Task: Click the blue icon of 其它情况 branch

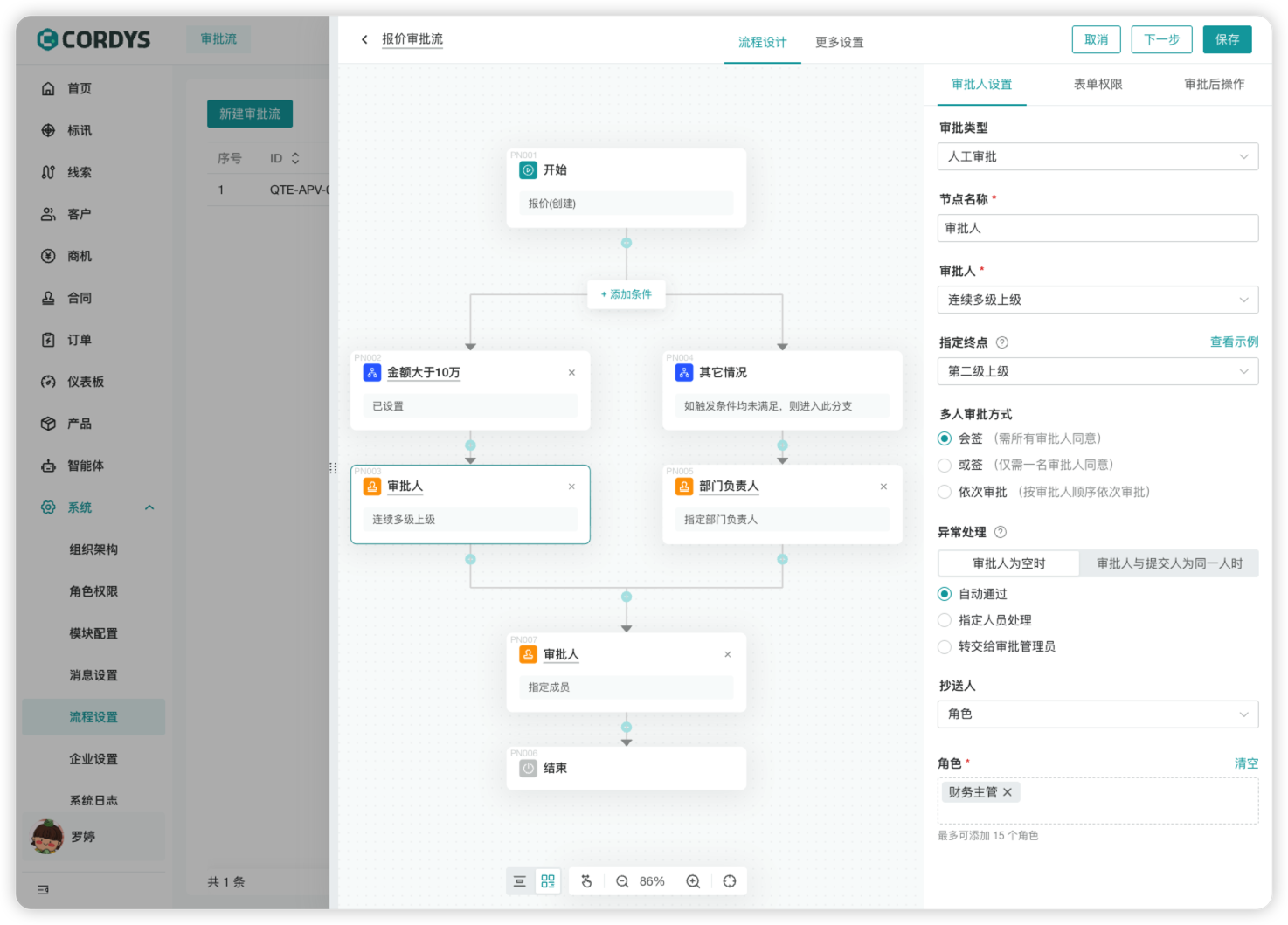Action: [684, 373]
